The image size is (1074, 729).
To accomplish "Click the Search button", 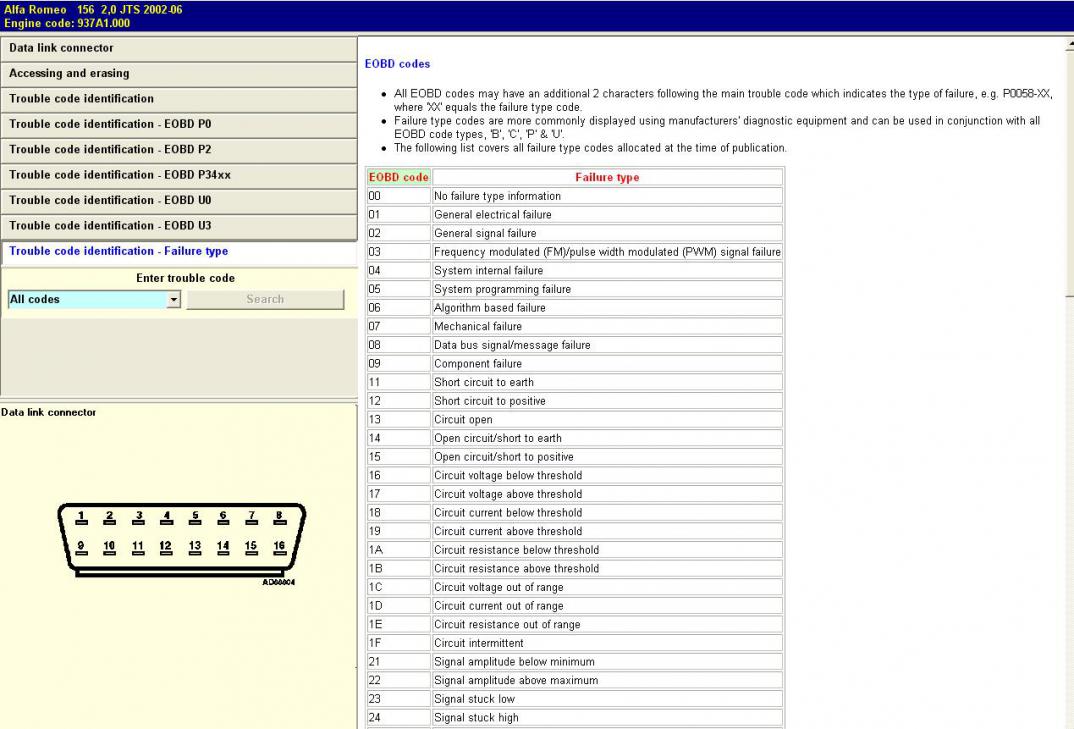I will click(x=265, y=299).
